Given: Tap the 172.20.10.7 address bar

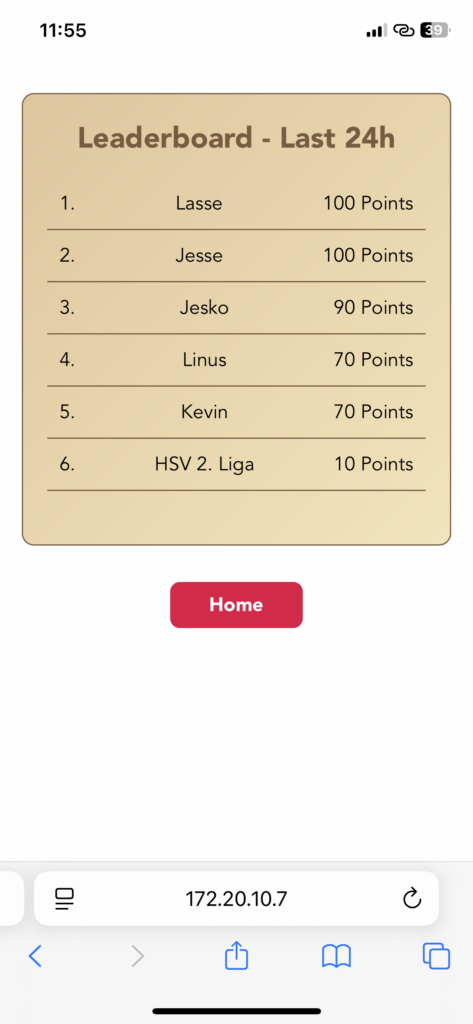Looking at the screenshot, I should [236, 899].
